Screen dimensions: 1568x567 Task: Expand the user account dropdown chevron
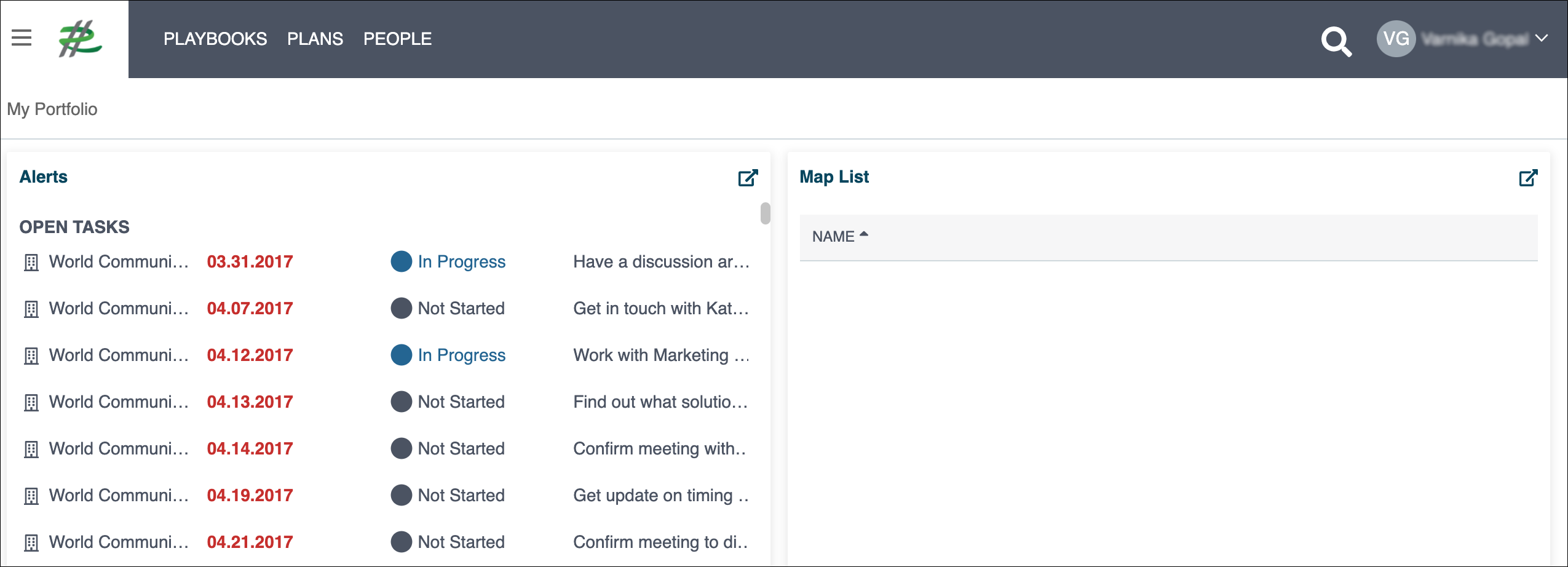[x=1541, y=38]
